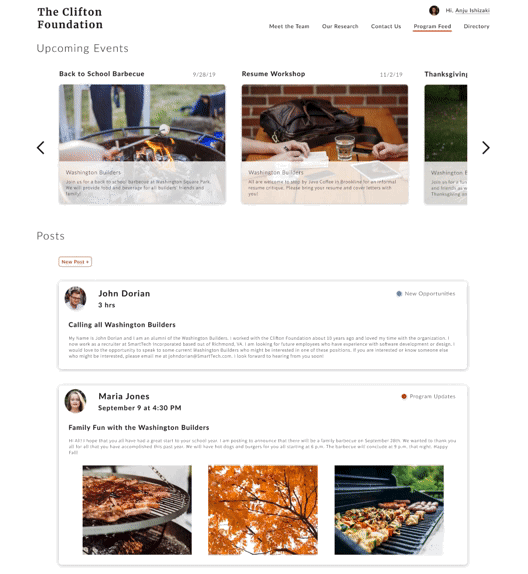Navigate to Contact Us
This screenshot has width=528, height=574.
pos(386,26)
